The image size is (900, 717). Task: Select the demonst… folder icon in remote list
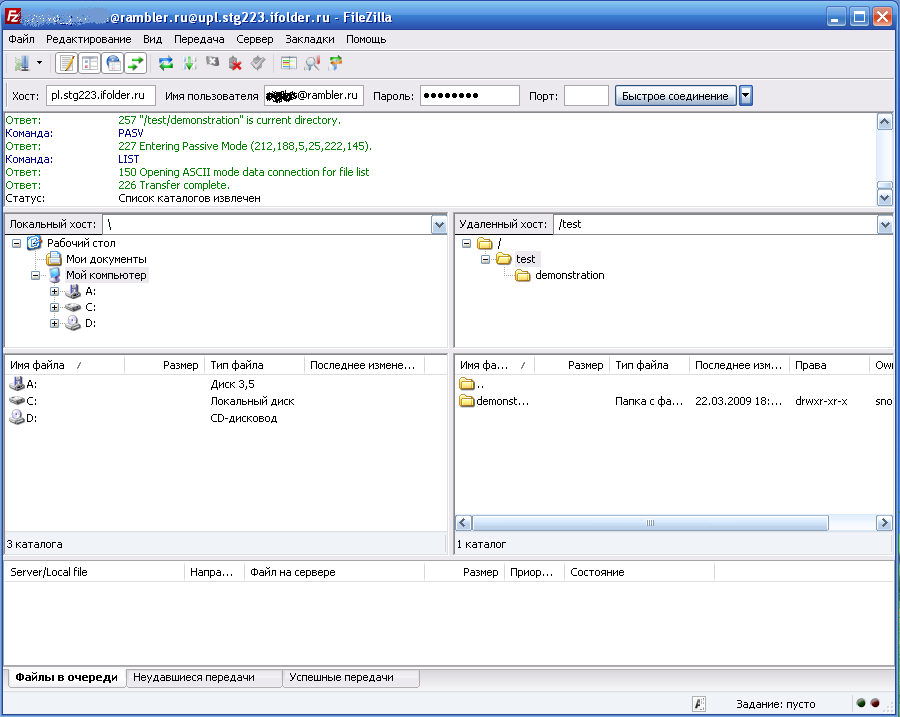[x=467, y=401]
